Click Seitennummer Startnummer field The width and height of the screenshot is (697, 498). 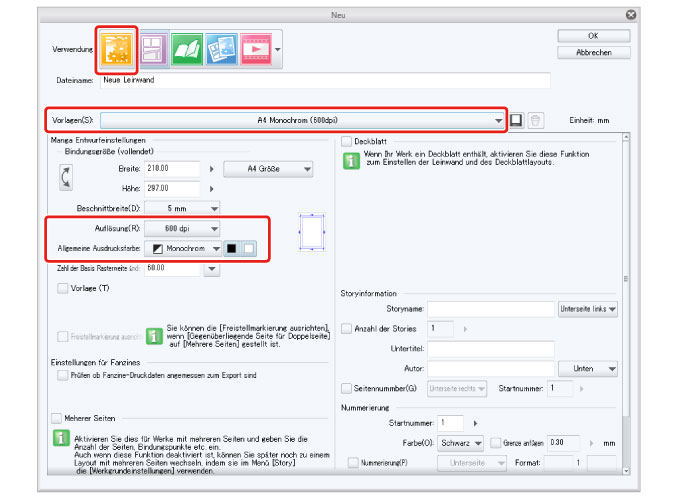[560, 388]
